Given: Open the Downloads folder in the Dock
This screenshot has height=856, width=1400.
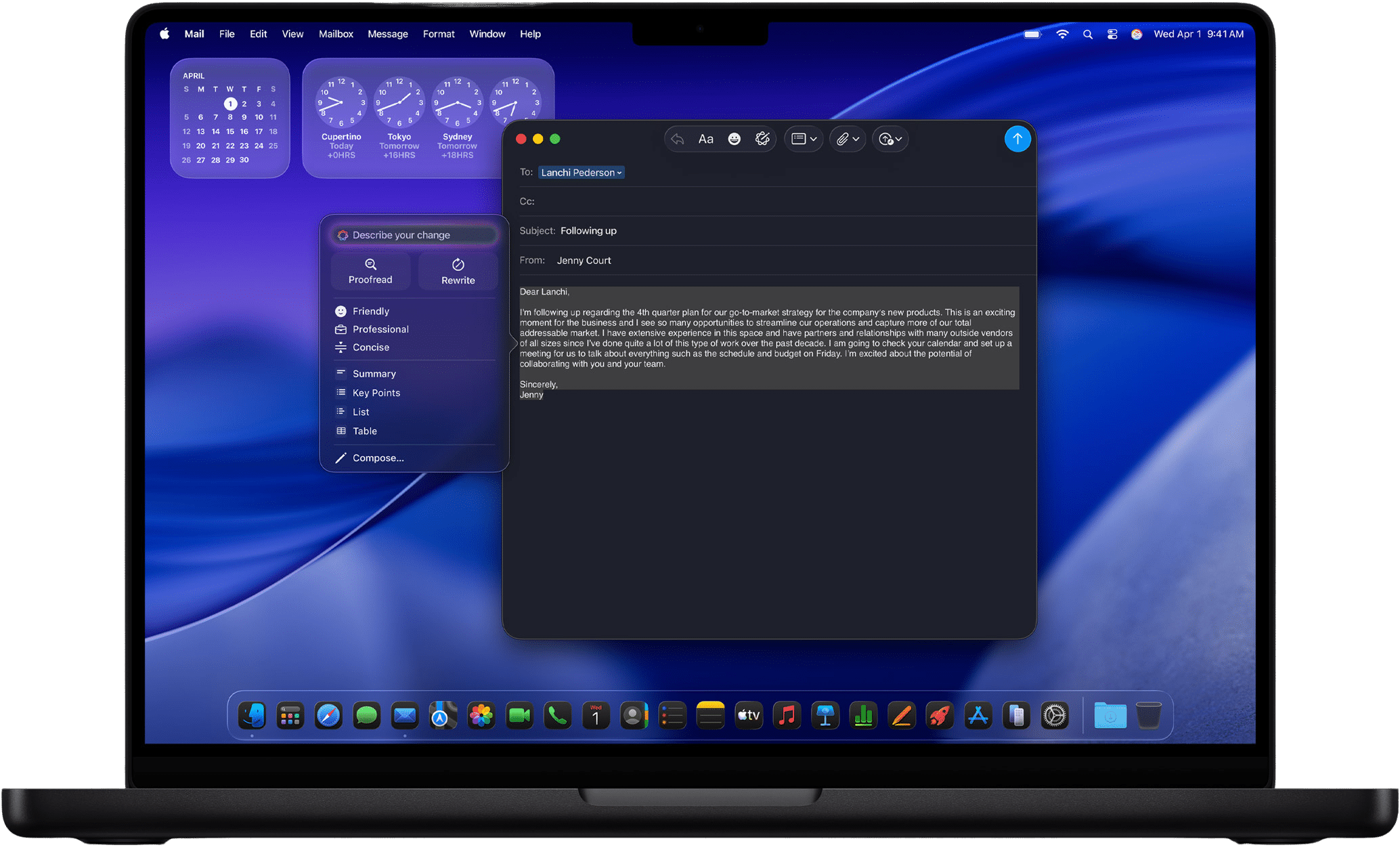Looking at the screenshot, I should tap(1110, 716).
